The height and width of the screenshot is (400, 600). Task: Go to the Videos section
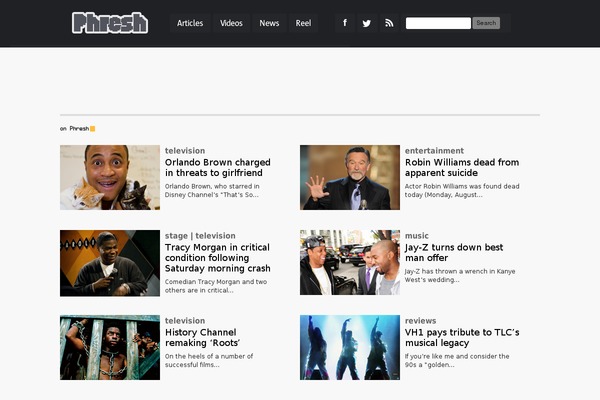231,23
